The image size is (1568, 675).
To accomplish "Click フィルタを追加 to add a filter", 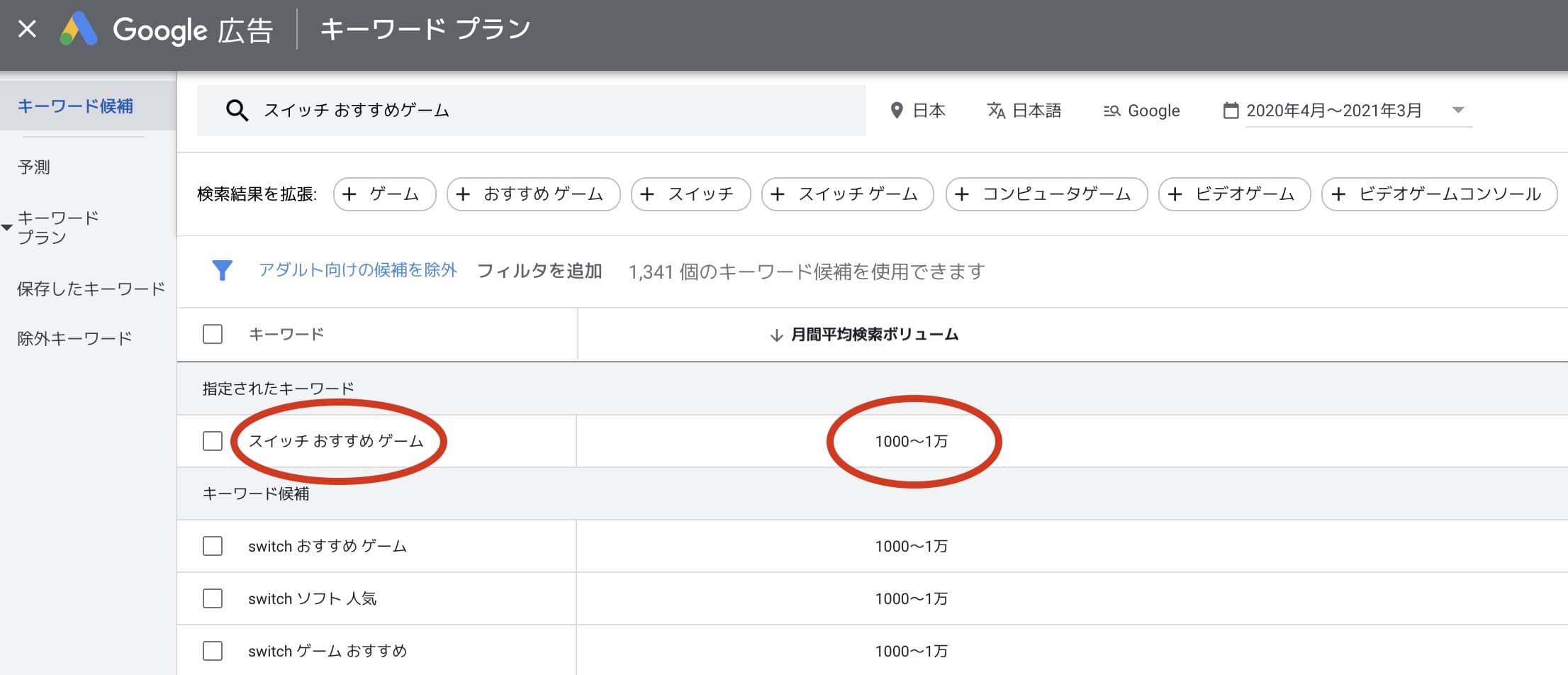I will point(539,271).
